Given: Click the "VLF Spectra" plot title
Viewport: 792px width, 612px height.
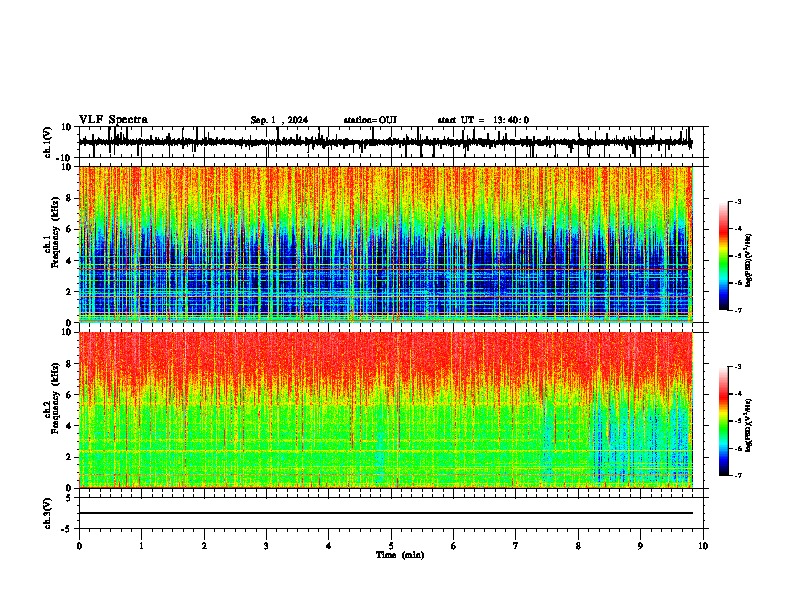Looking at the screenshot, I should pyautogui.click(x=113, y=120).
